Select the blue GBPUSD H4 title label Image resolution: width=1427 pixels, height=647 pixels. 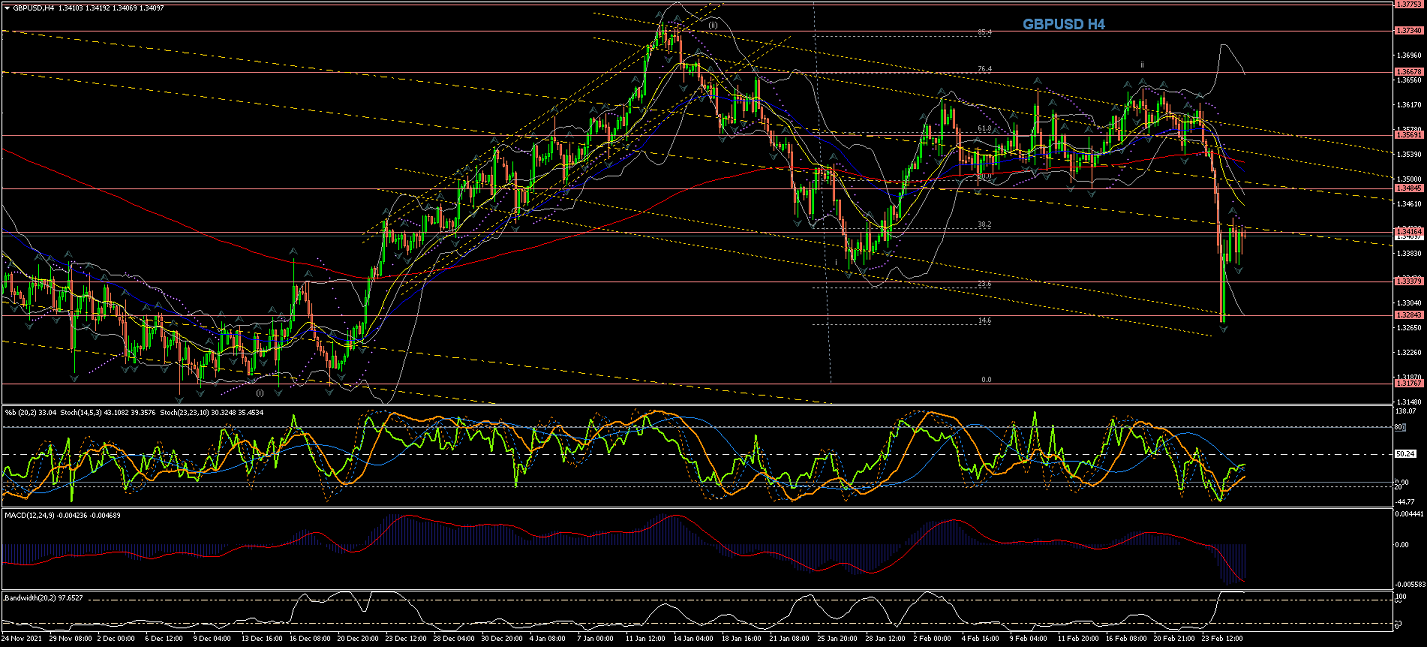[x=1063, y=24]
